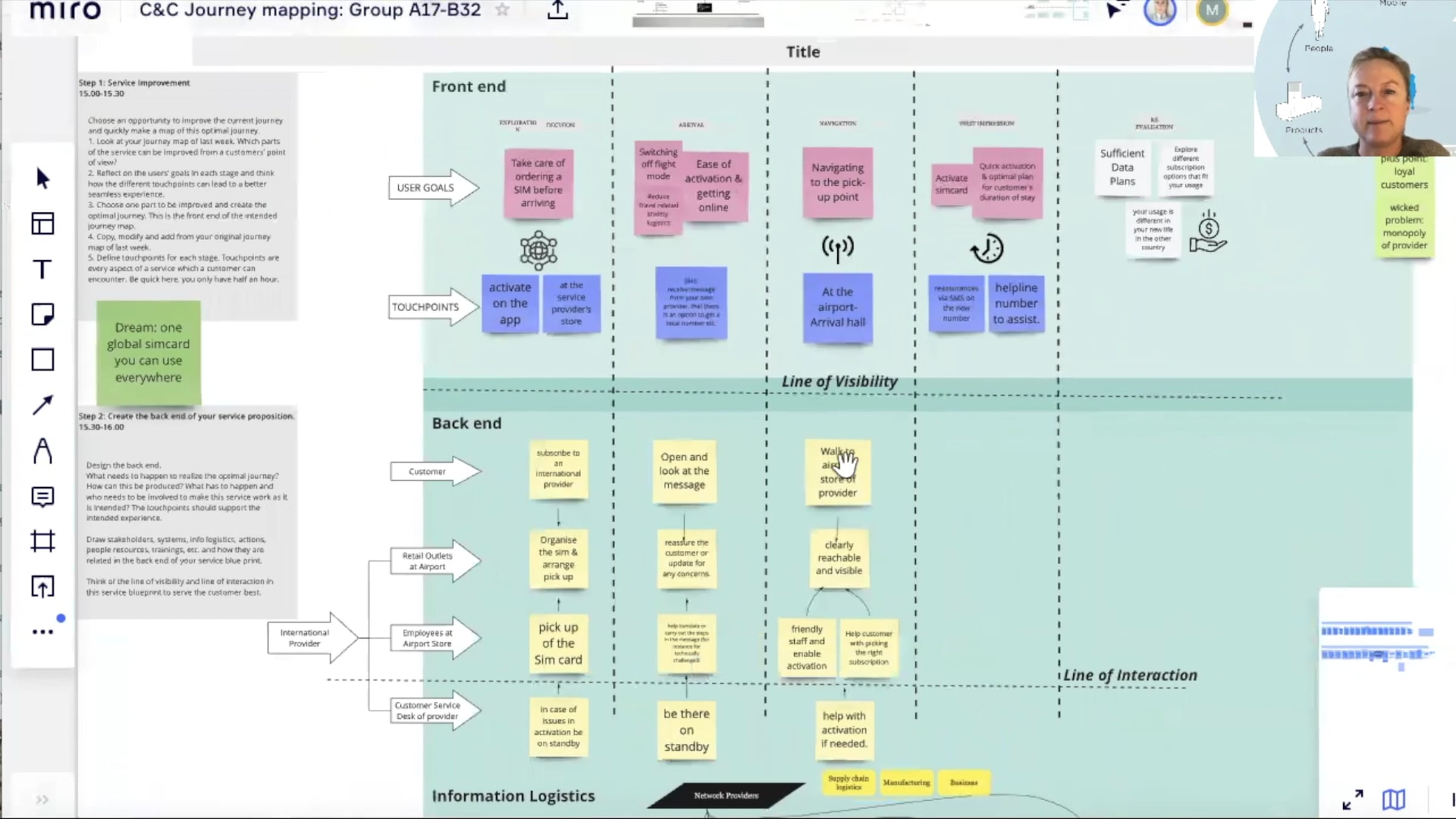The image size is (1456, 819).
Task: Star the board as favorite
Action: pyautogui.click(x=502, y=10)
